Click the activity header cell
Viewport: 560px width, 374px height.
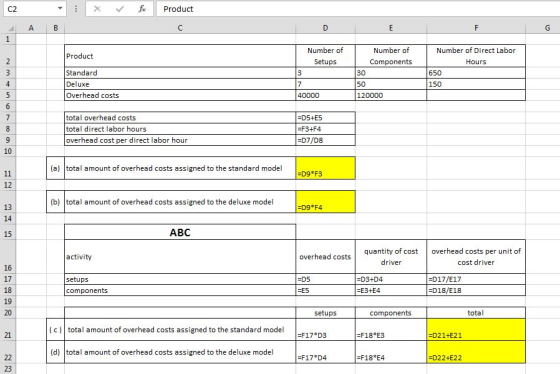(180, 256)
